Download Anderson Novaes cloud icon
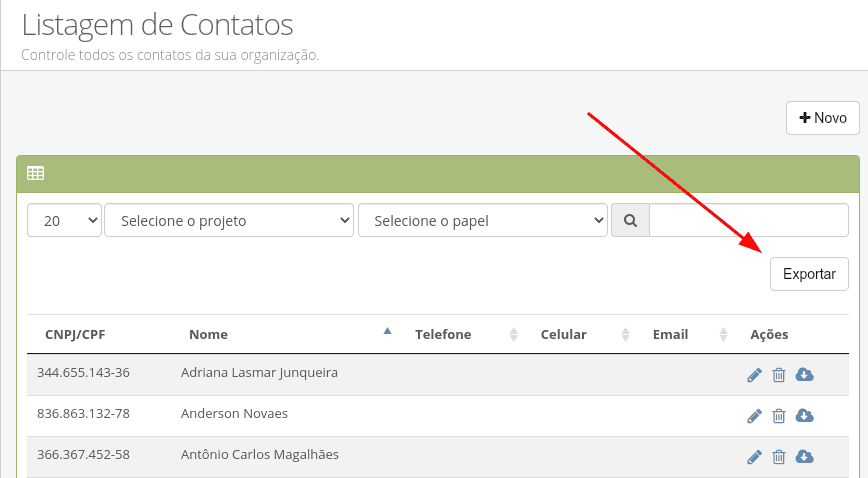The height and width of the screenshot is (478, 868). (x=804, y=416)
